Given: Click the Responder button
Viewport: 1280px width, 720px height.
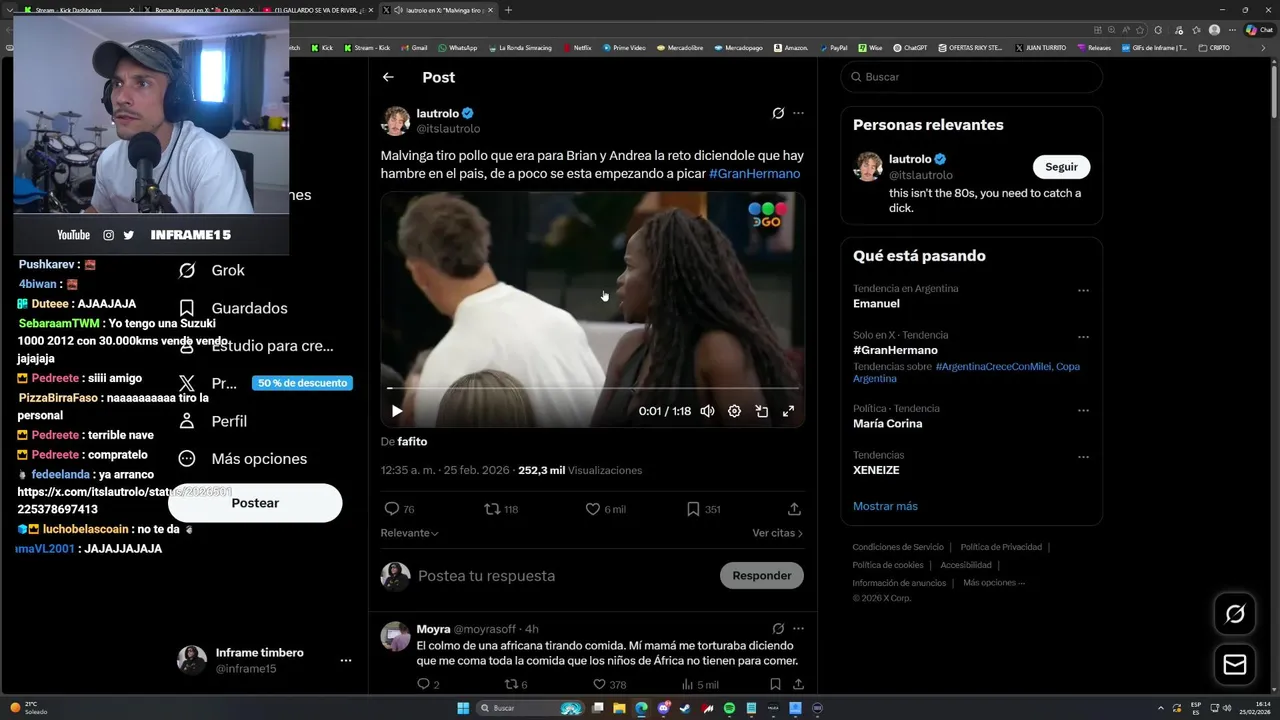Looking at the screenshot, I should 762,575.
